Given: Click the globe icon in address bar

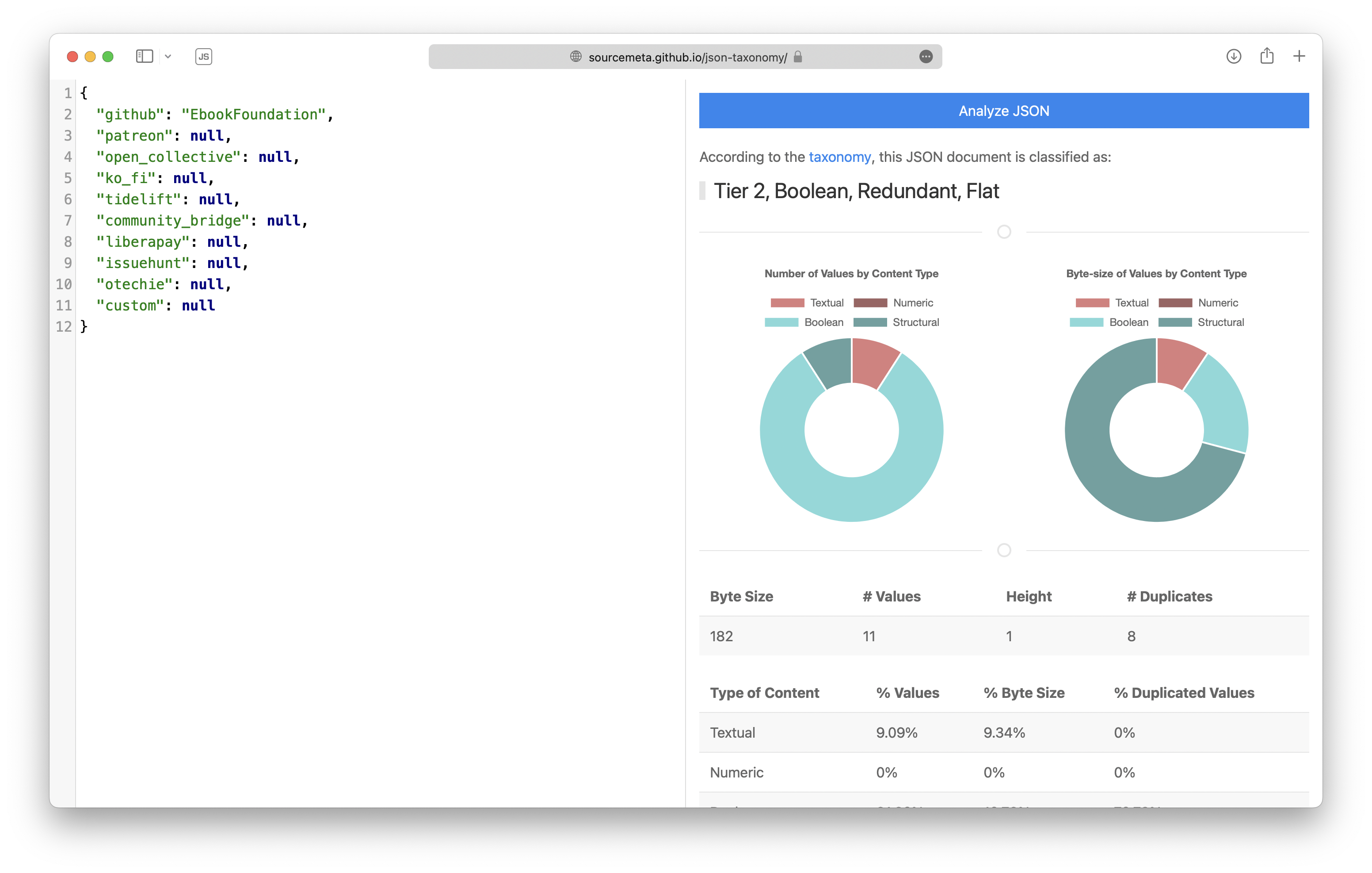Looking at the screenshot, I should (x=575, y=57).
